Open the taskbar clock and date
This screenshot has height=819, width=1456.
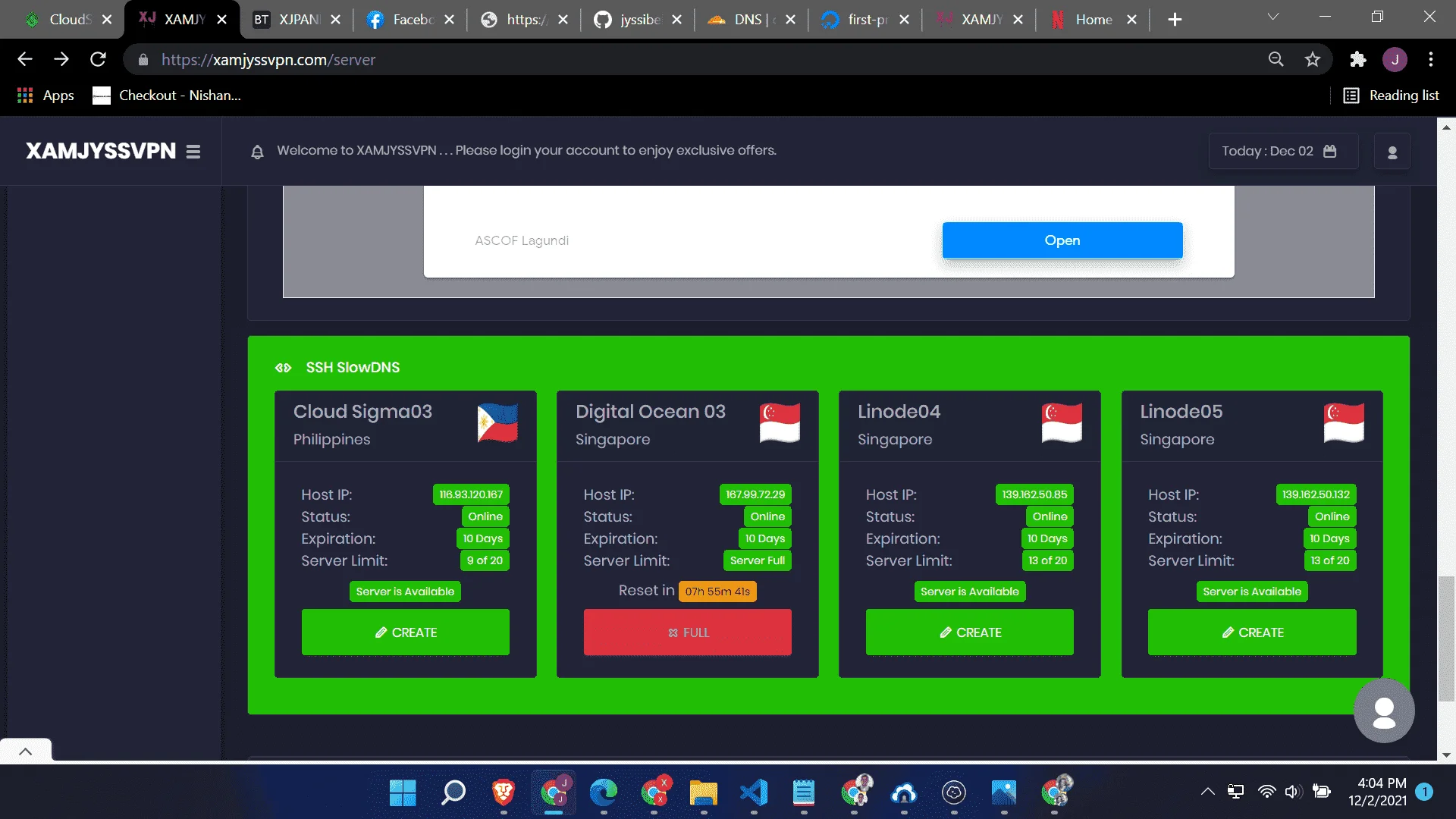1378,792
